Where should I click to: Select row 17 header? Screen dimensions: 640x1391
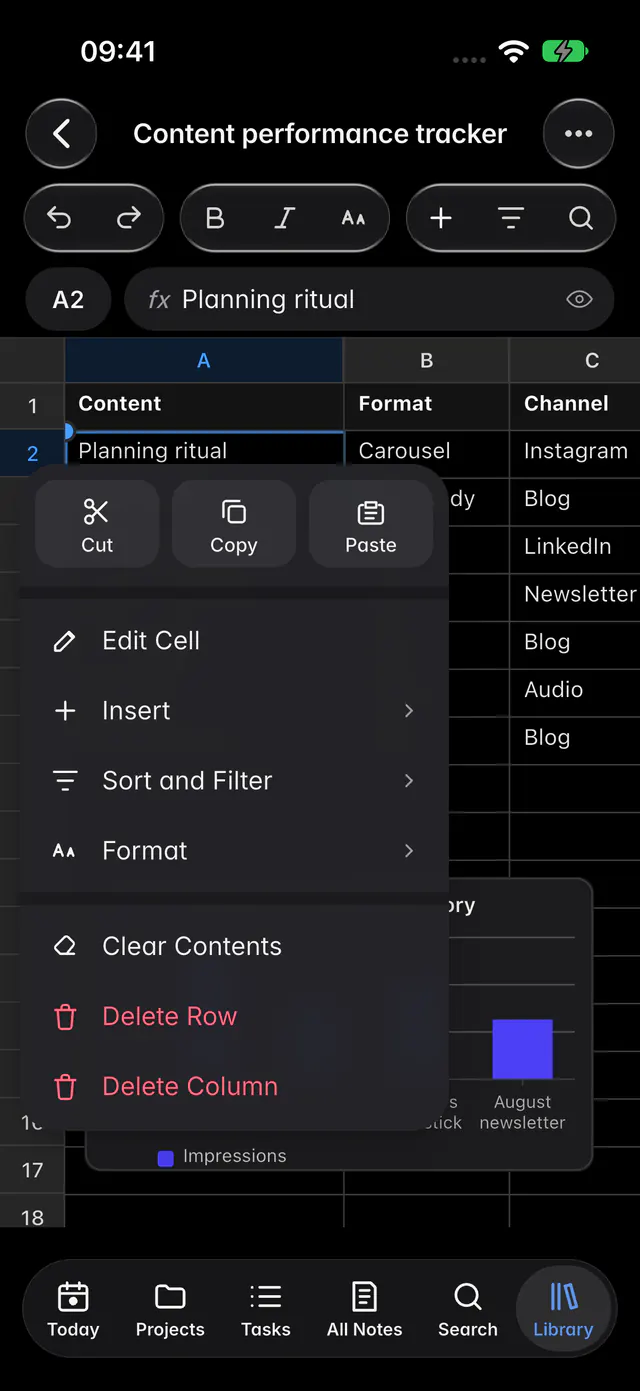pos(32,1170)
